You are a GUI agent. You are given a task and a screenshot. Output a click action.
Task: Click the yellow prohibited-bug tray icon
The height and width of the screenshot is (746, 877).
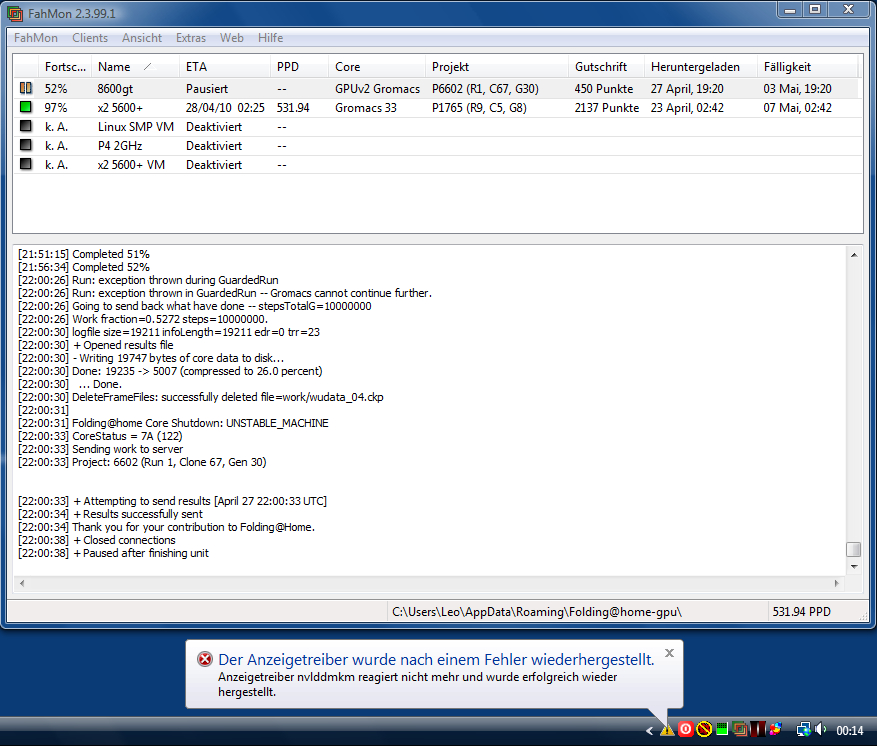pos(704,729)
